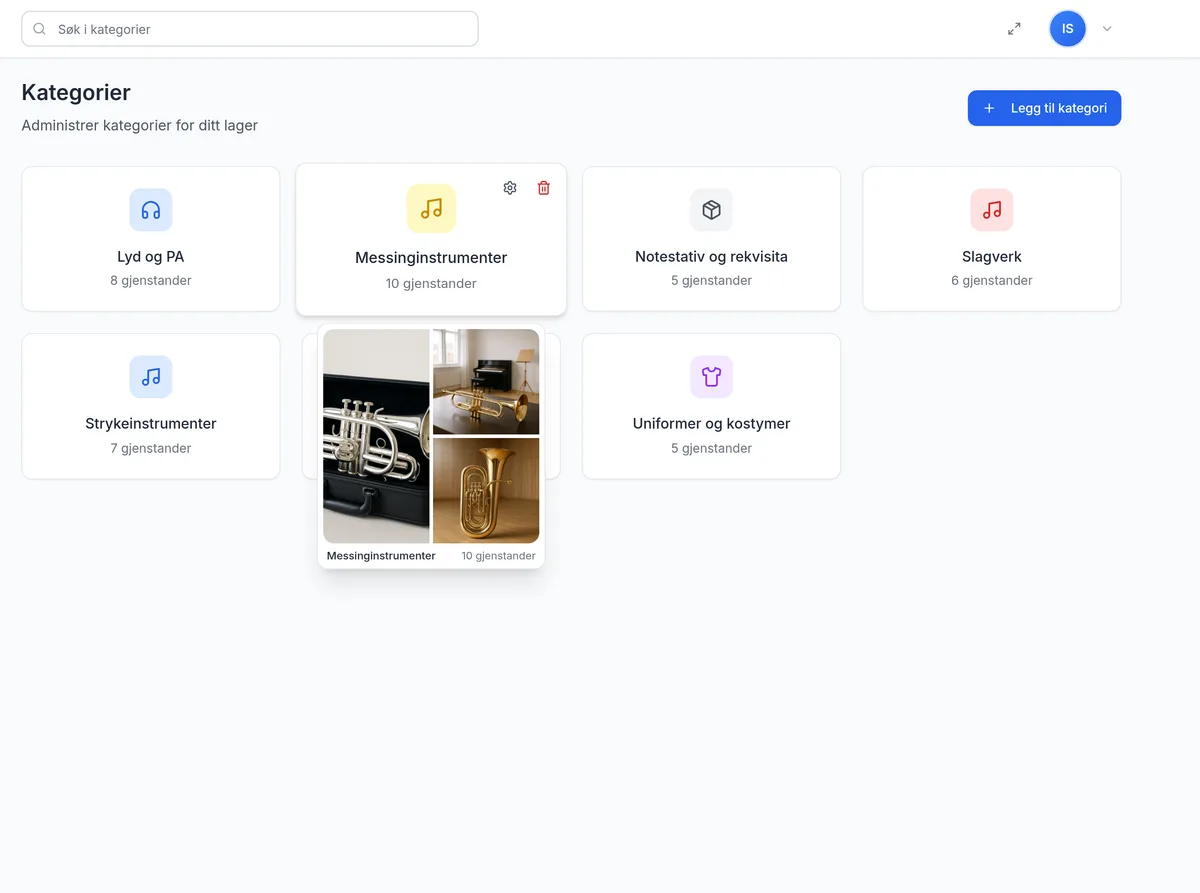1200x893 pixels.
Task: Click the silver trumpet in case thumbnail
Action: pyautogui.click(x=376, y=436)
